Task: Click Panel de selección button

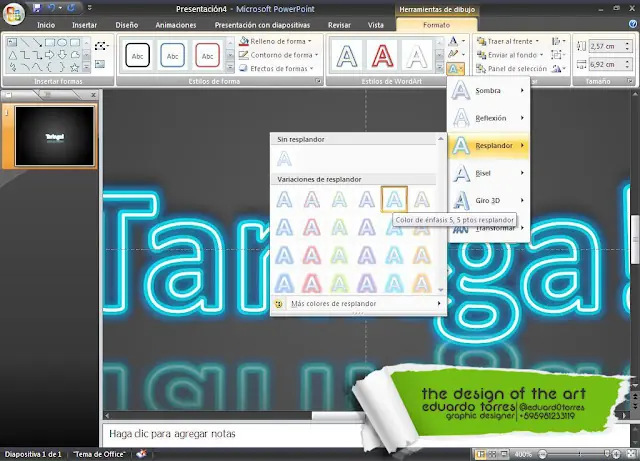Action: (x=508, y=69)
